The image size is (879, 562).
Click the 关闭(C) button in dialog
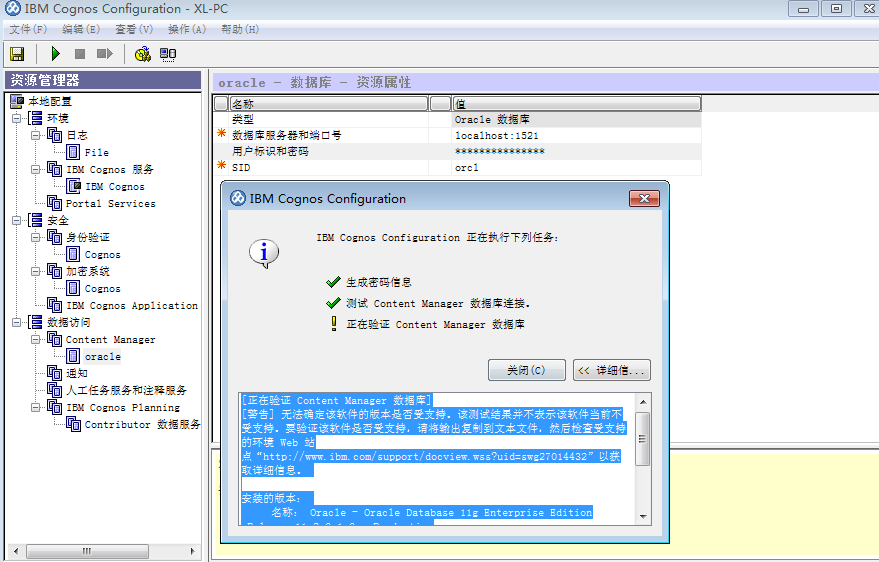[x=526, y=370]
